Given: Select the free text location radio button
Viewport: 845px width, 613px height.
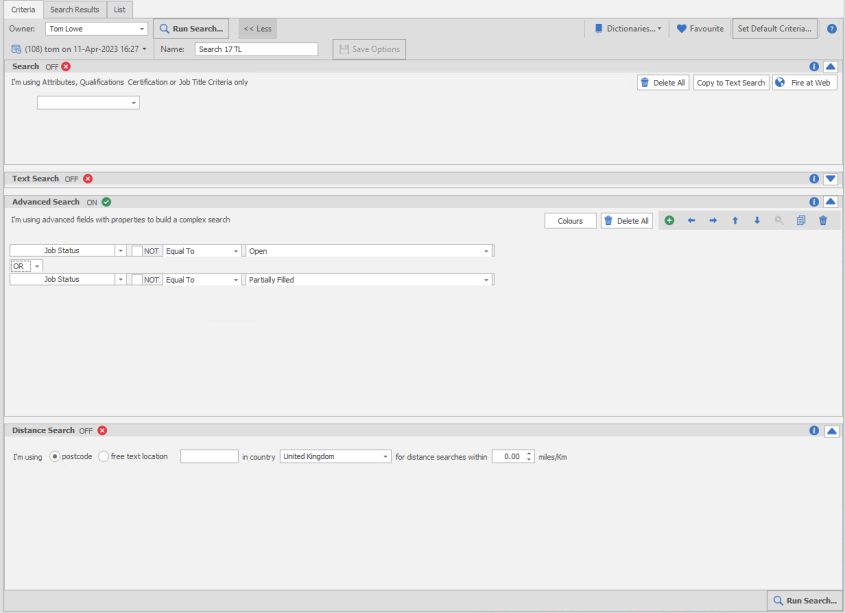Looking at the screenshot, I should [x=104, y=456].
